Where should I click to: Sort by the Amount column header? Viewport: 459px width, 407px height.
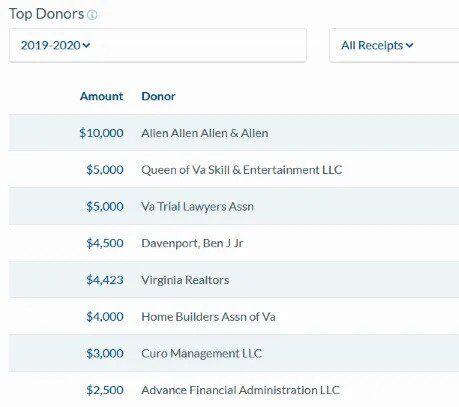pyautogui.click(x=102, y=96)
